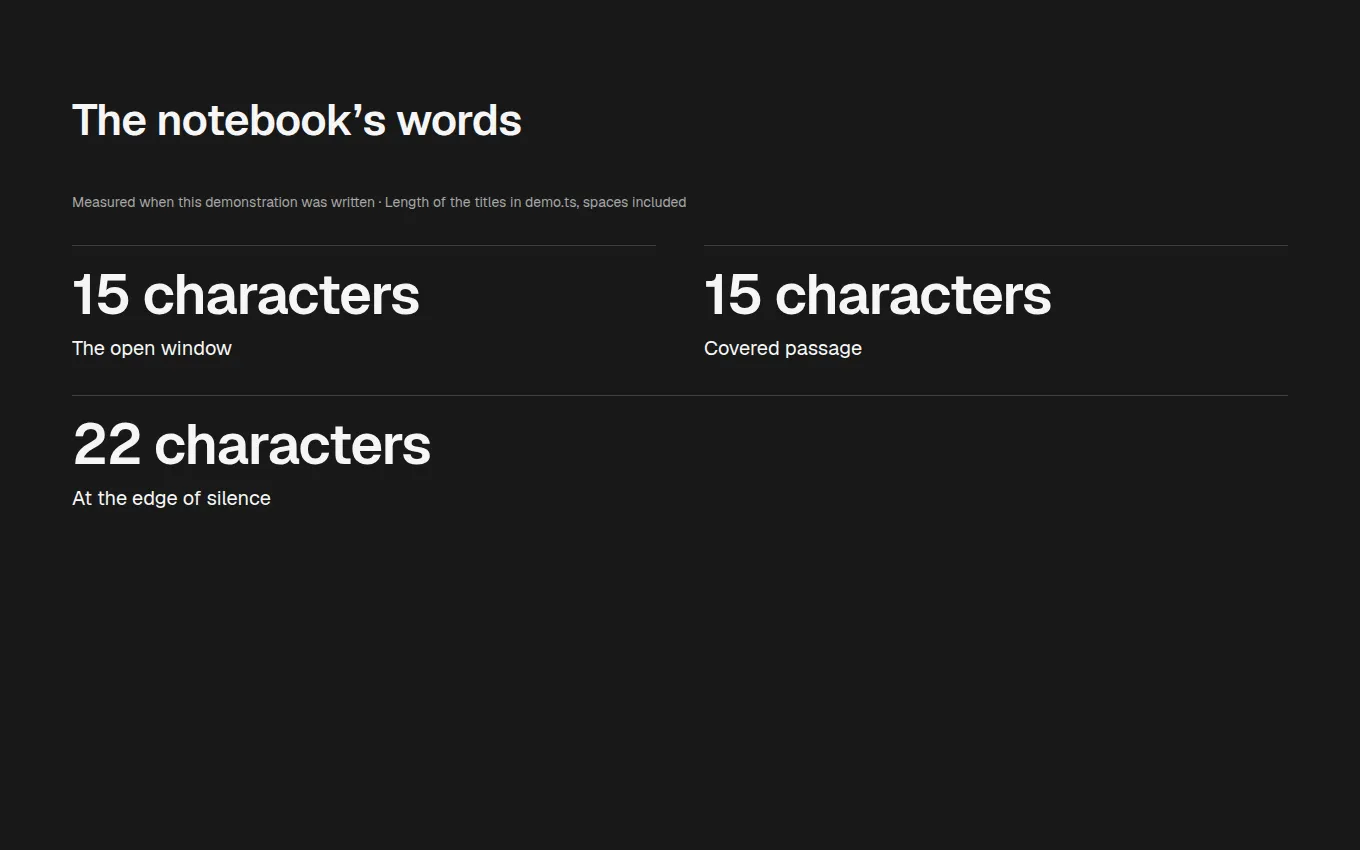Click "15 characters" above Covered passage
The height and width of the screenshot is (850, 1360).
point(878,295)
